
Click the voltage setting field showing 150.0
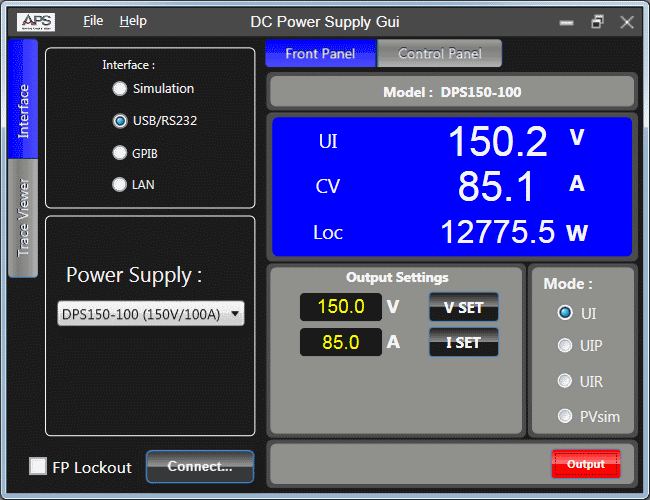(341, 307)
